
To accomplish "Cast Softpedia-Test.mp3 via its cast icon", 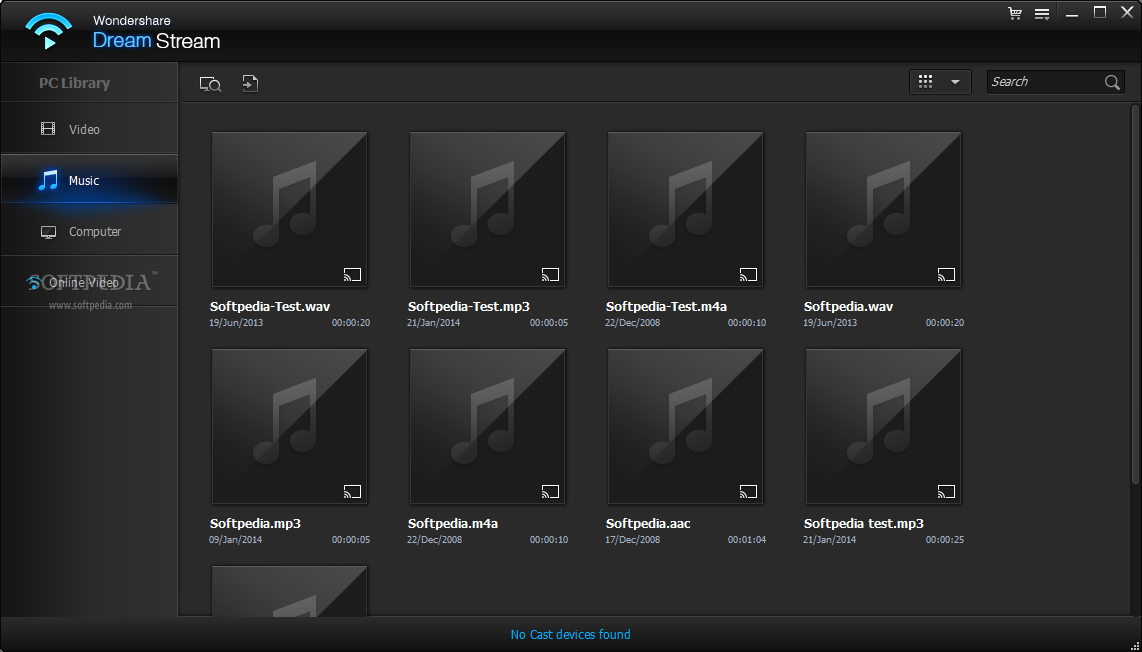I will [x=551, y=275].
